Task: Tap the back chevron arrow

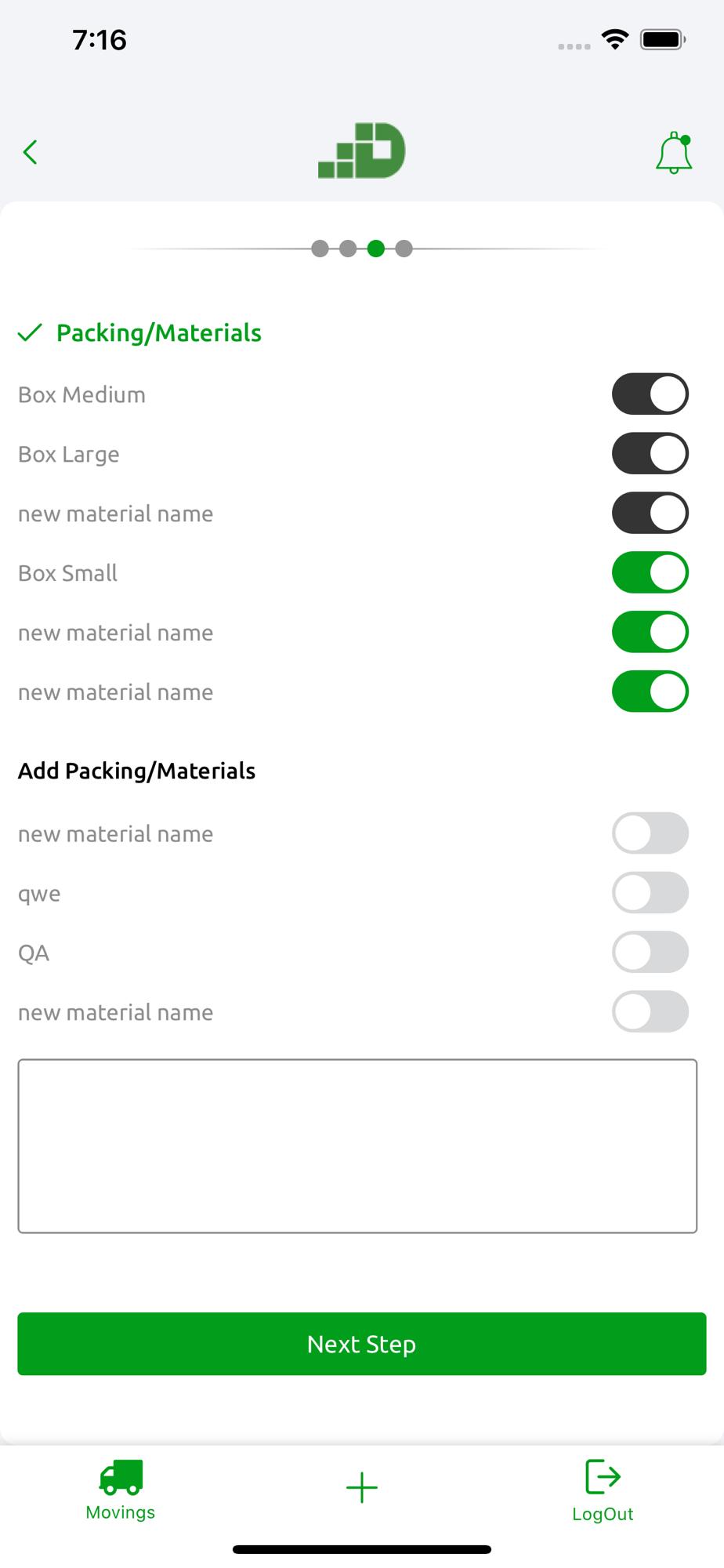Action: [31, 152]
